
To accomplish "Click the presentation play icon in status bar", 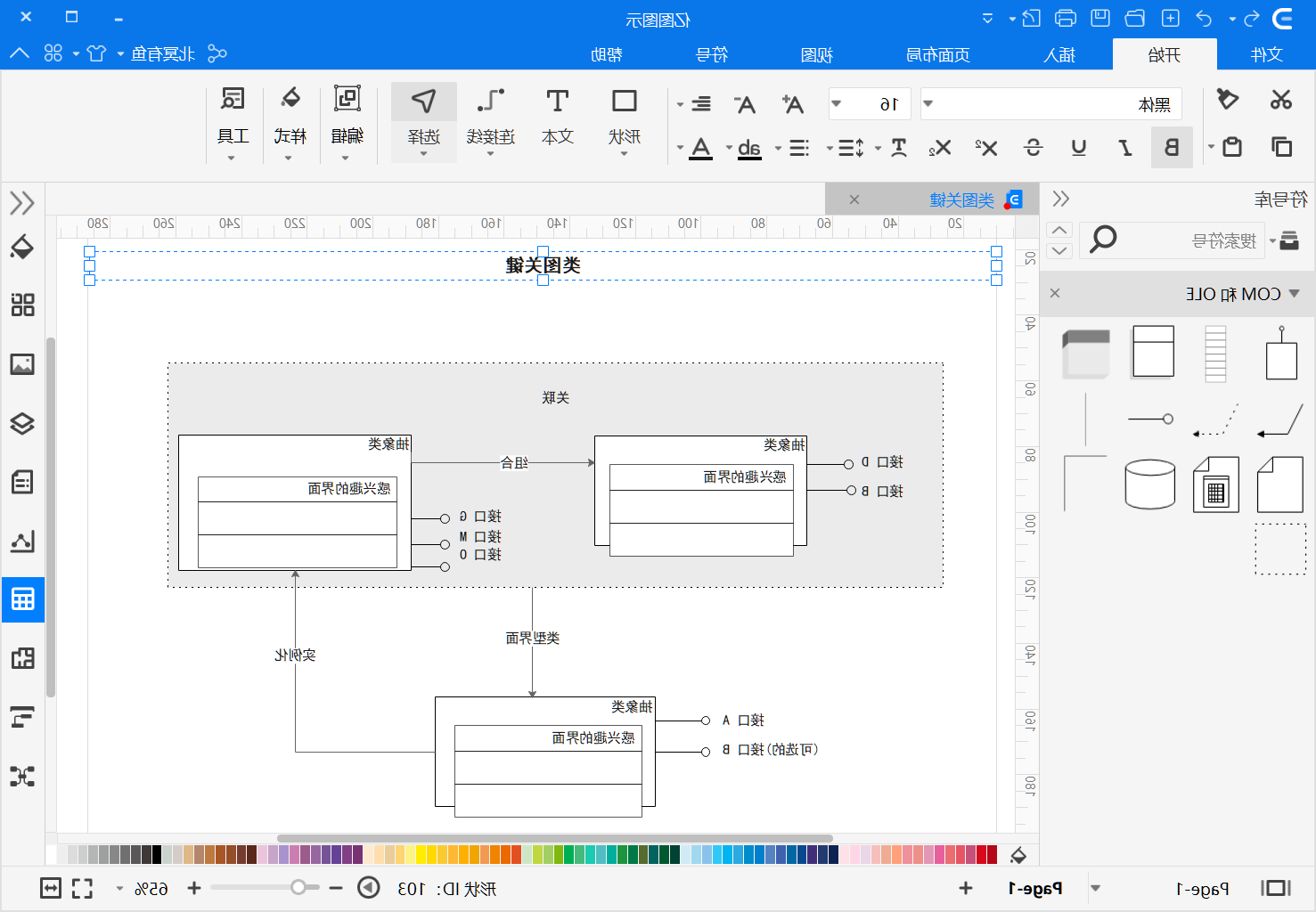I will tap(369, 888).
